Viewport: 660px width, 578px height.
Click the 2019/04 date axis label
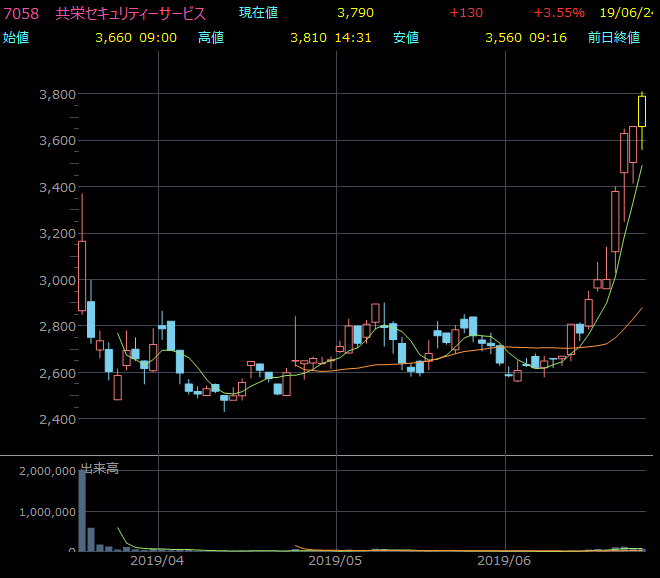[x=159, y=563]
